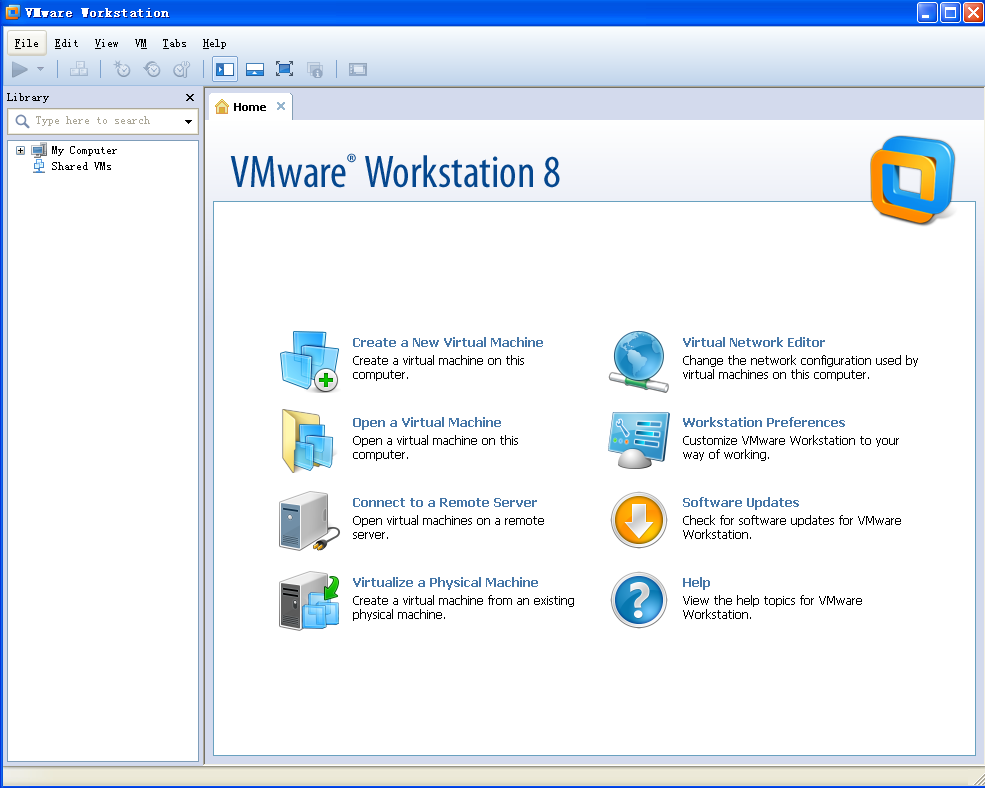Open the View menu
Image resolution: width=985 pixels, height=788 pixels.
pos(106,43)
